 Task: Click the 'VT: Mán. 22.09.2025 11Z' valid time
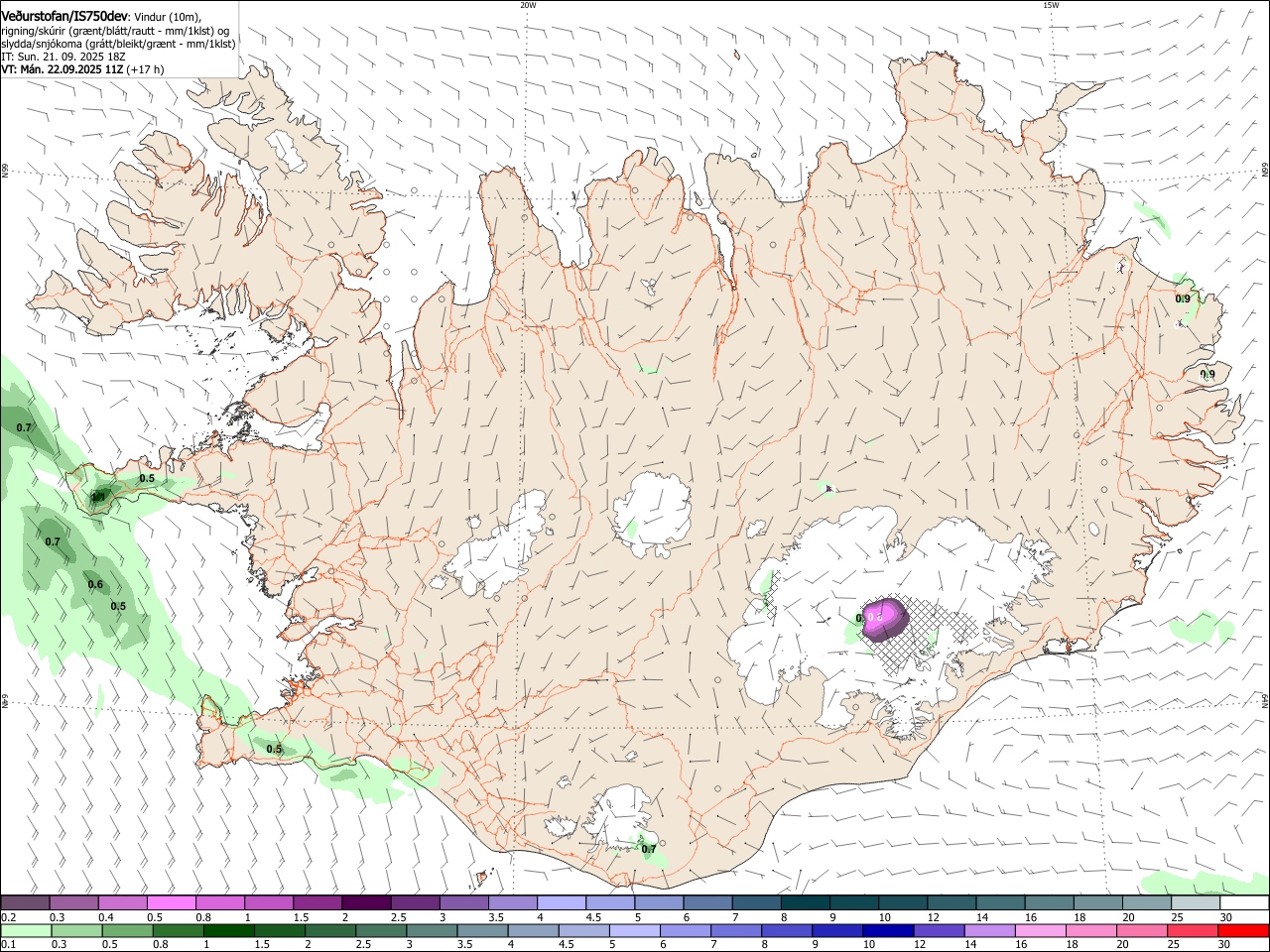click(63, 69)
